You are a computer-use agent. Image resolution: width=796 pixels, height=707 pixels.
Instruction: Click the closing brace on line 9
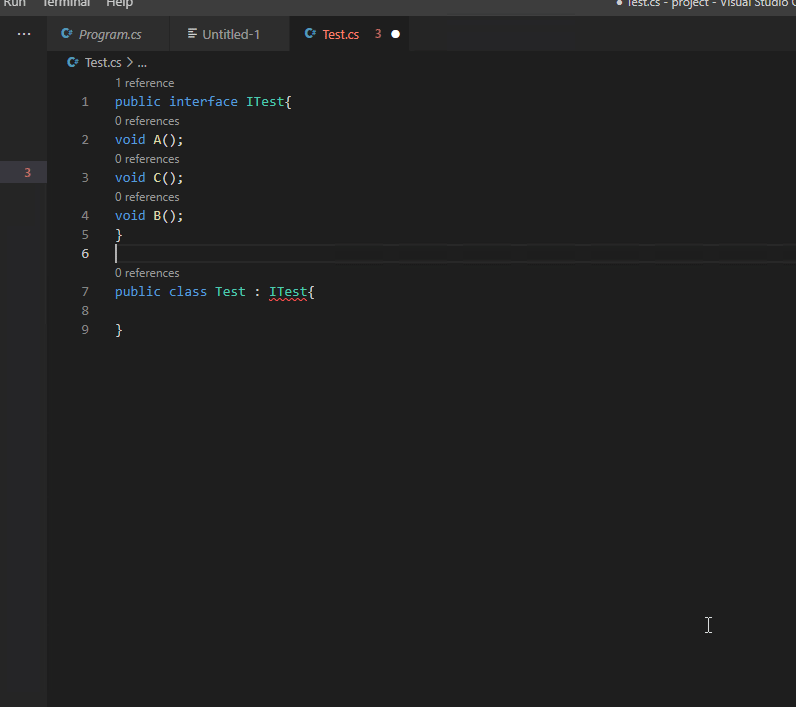(119, 330)
